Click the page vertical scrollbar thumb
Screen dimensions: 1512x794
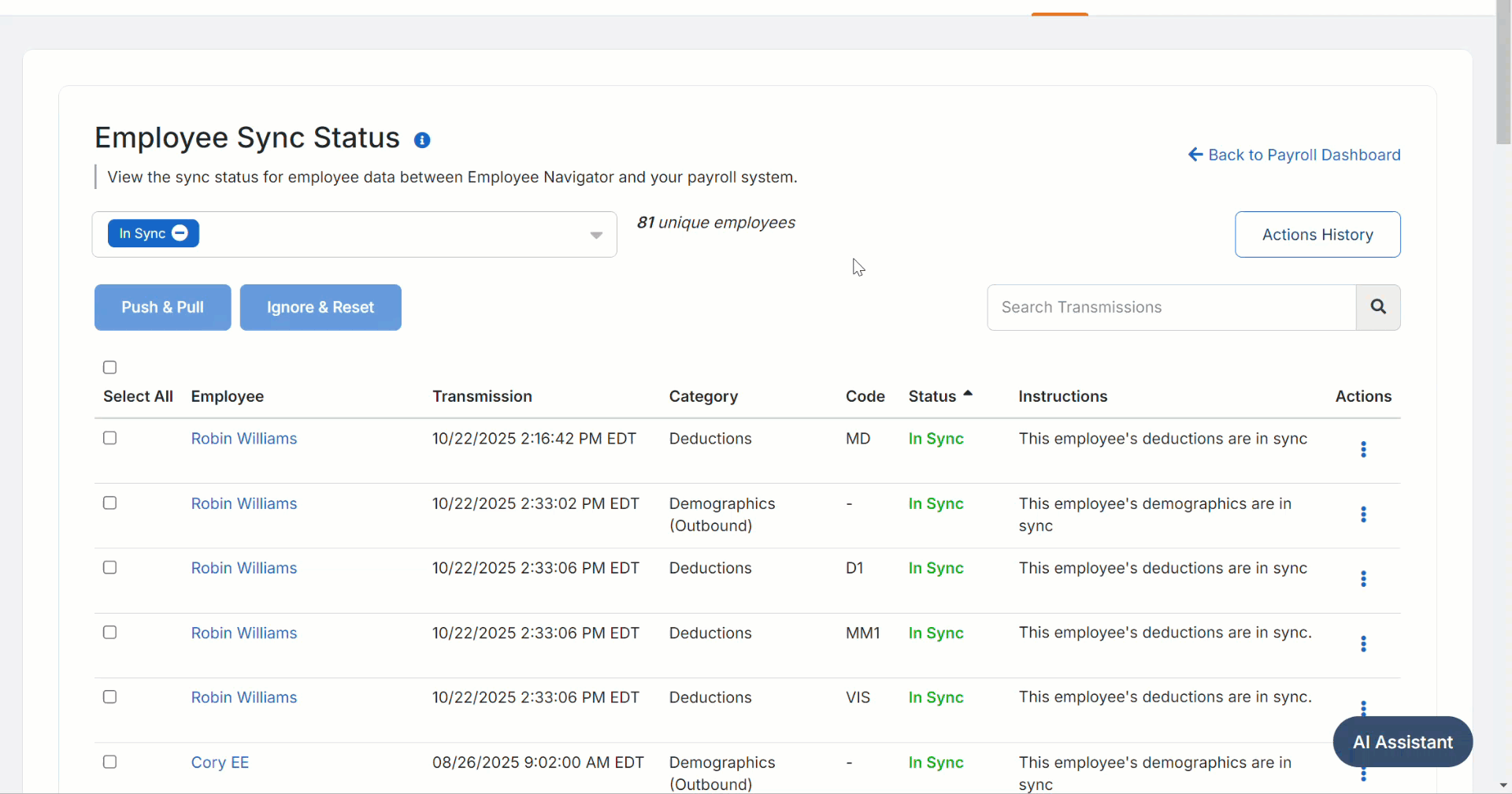coord(1503,72)
